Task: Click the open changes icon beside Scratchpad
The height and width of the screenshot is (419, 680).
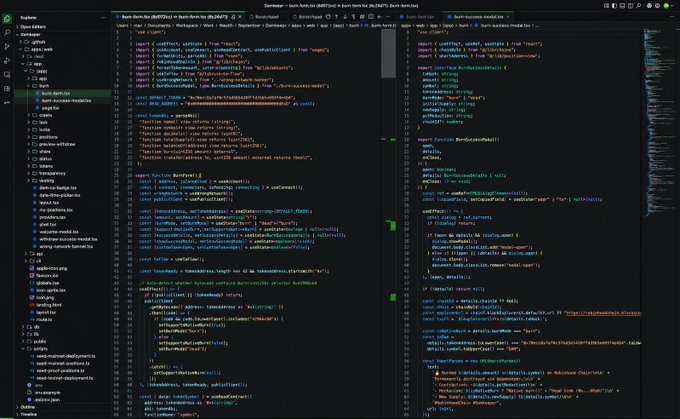Action: coord(328,17)
